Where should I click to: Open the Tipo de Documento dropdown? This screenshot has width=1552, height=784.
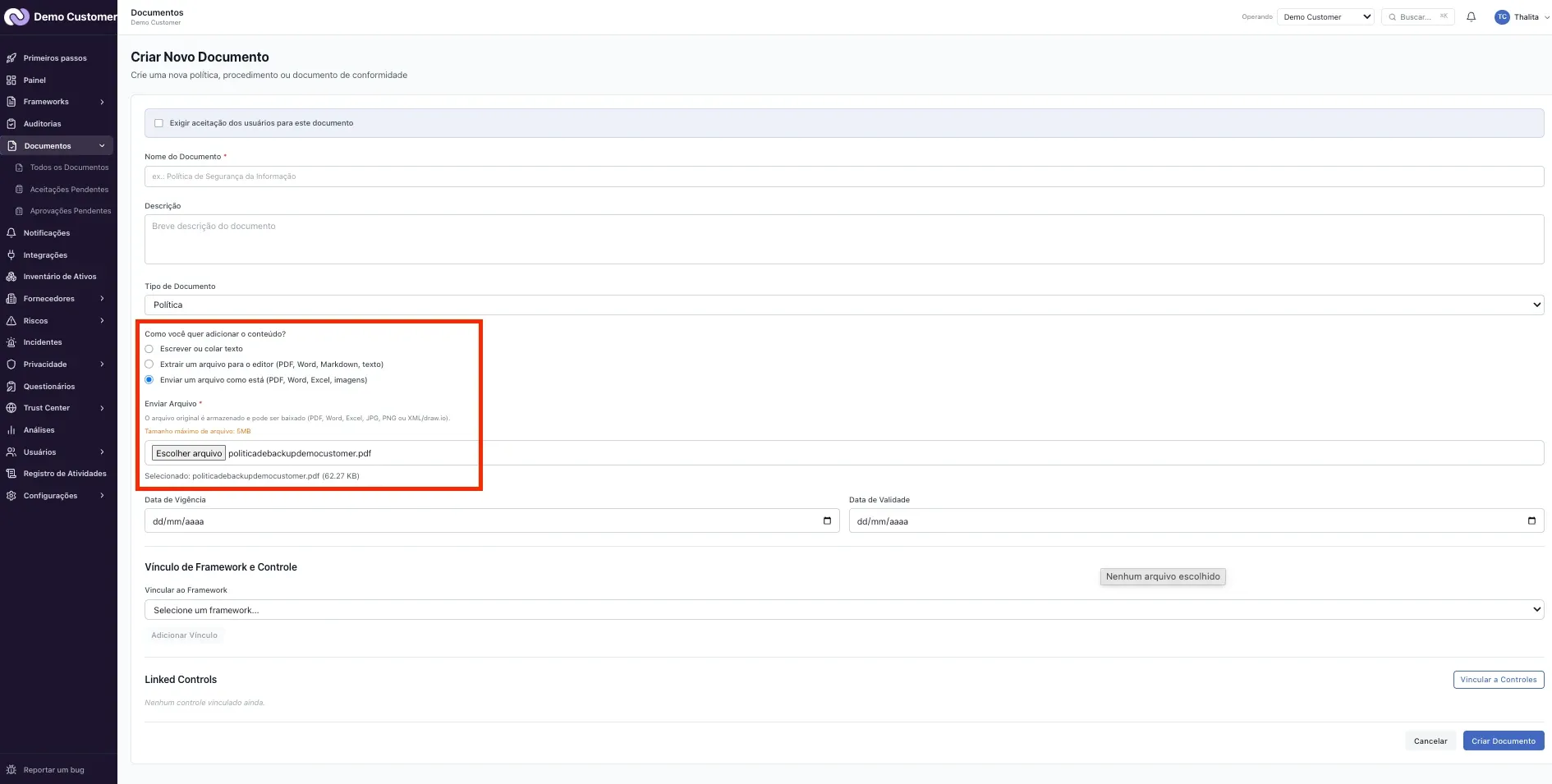[844, 305]
